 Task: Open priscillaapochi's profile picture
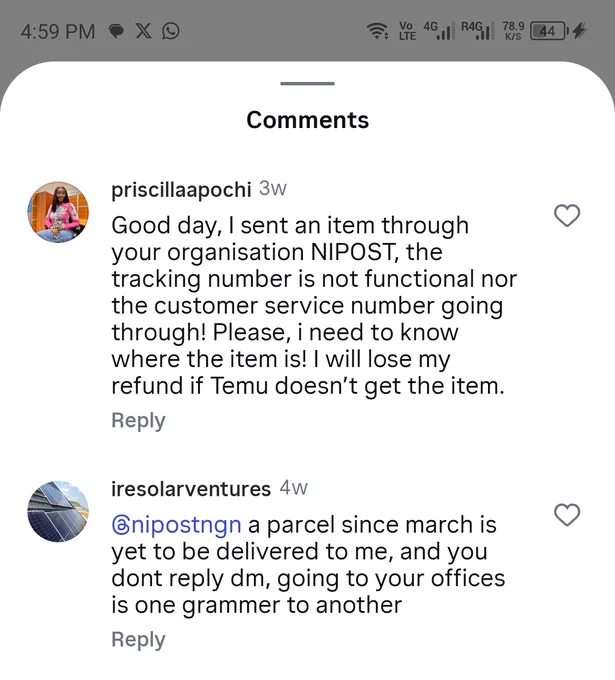pos(58,212)
